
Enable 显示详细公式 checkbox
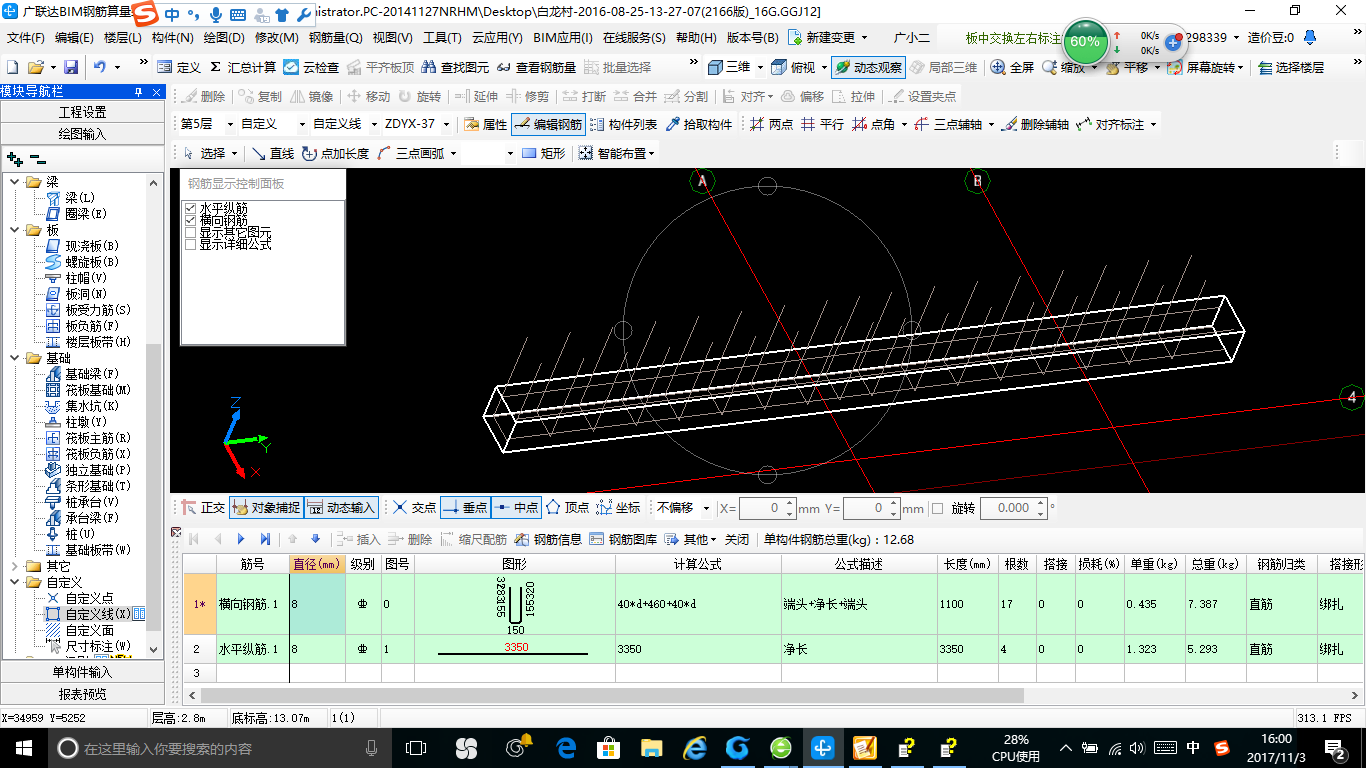click(190, 244)
